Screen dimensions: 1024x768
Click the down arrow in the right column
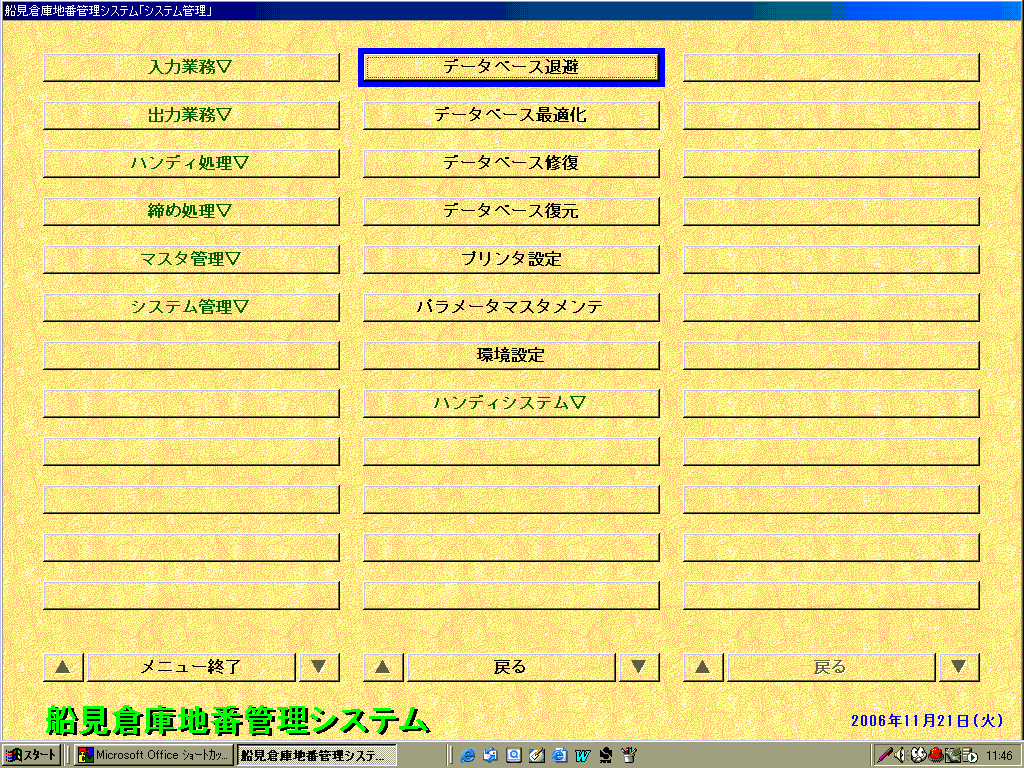[958, 667]
